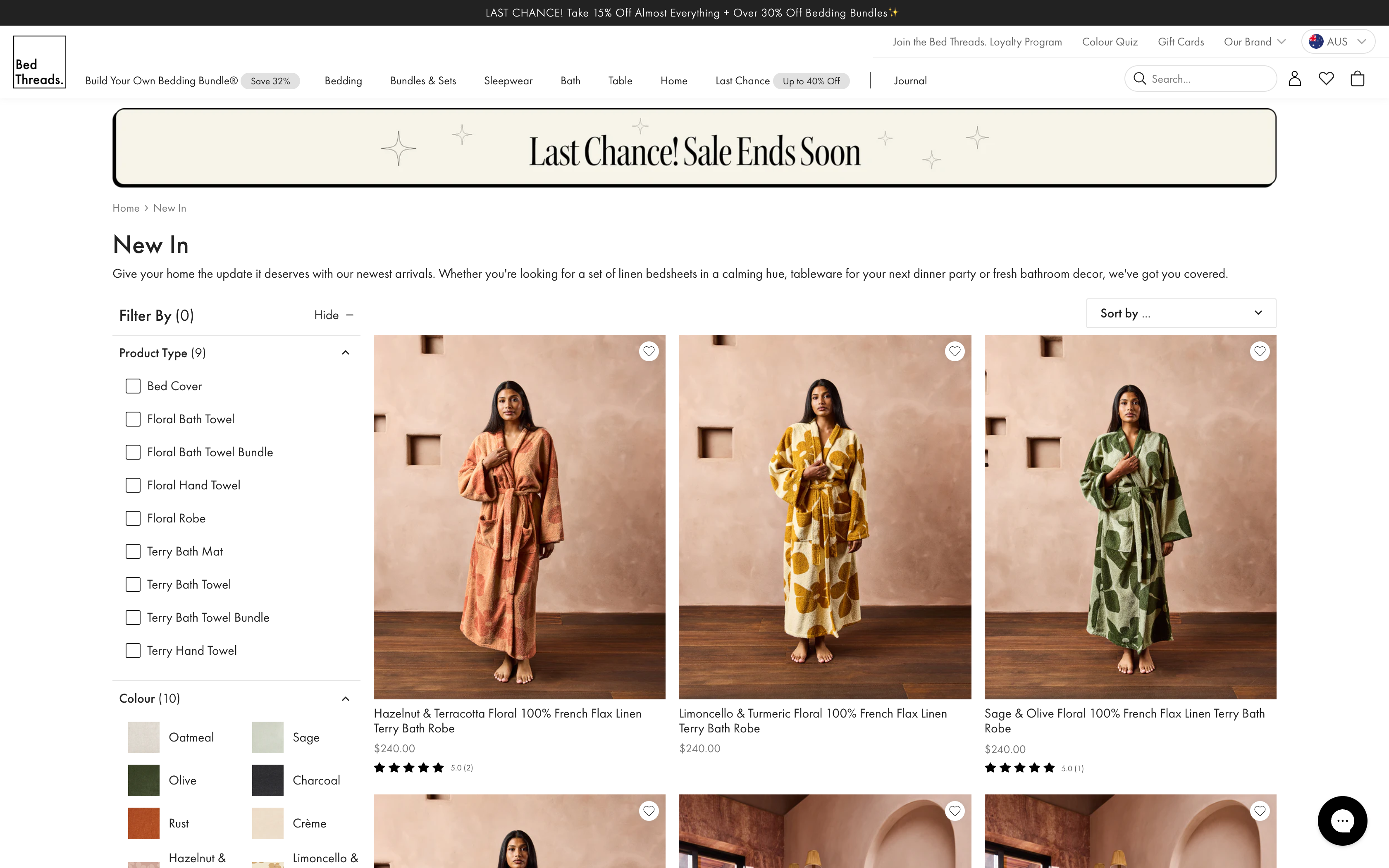Viewport: 1389px width, 868px height.
Task: Collapse the Product Type filter section
Action: (x=346, y=353)
